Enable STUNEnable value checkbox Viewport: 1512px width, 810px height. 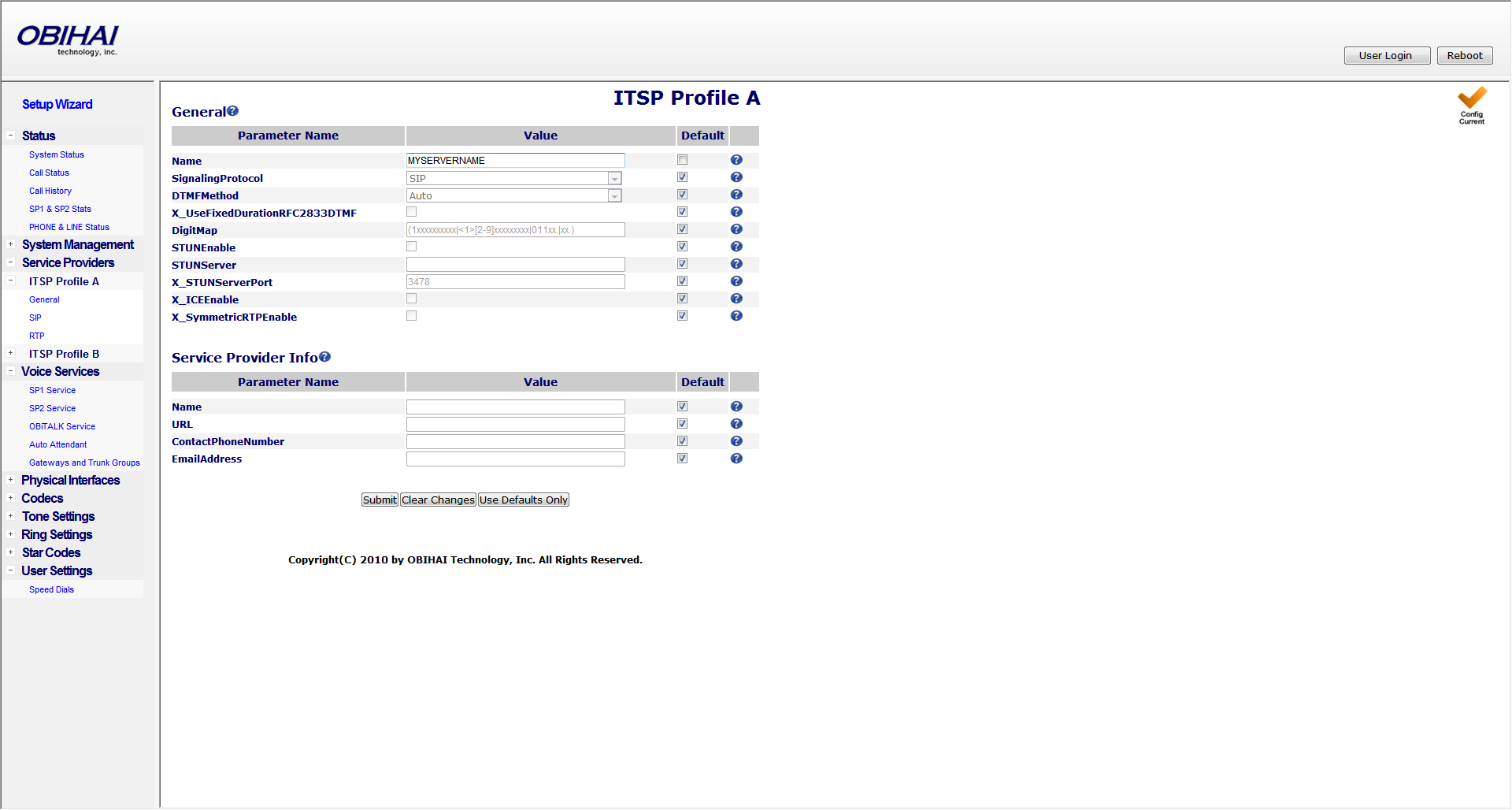tap(412, 247)
